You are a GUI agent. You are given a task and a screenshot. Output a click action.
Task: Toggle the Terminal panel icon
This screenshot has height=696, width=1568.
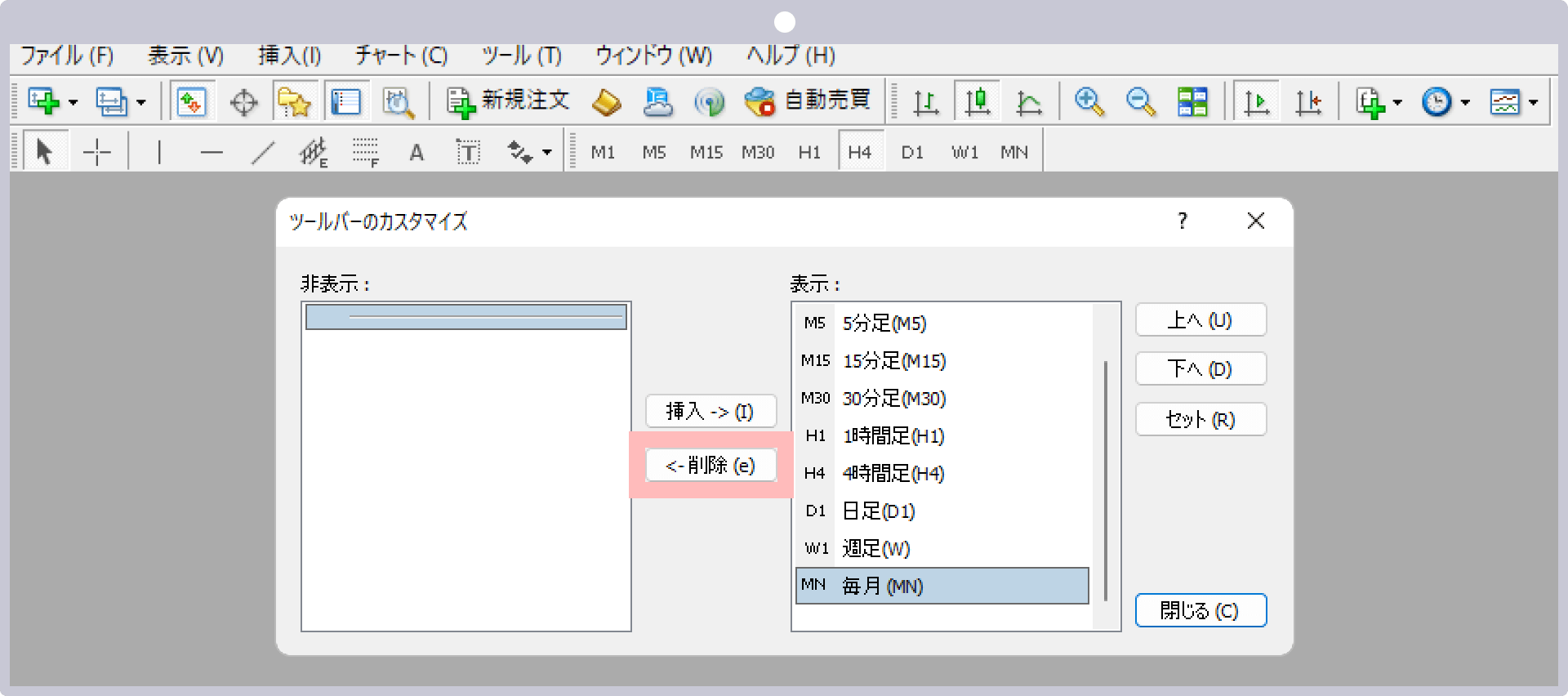point(345,101)
